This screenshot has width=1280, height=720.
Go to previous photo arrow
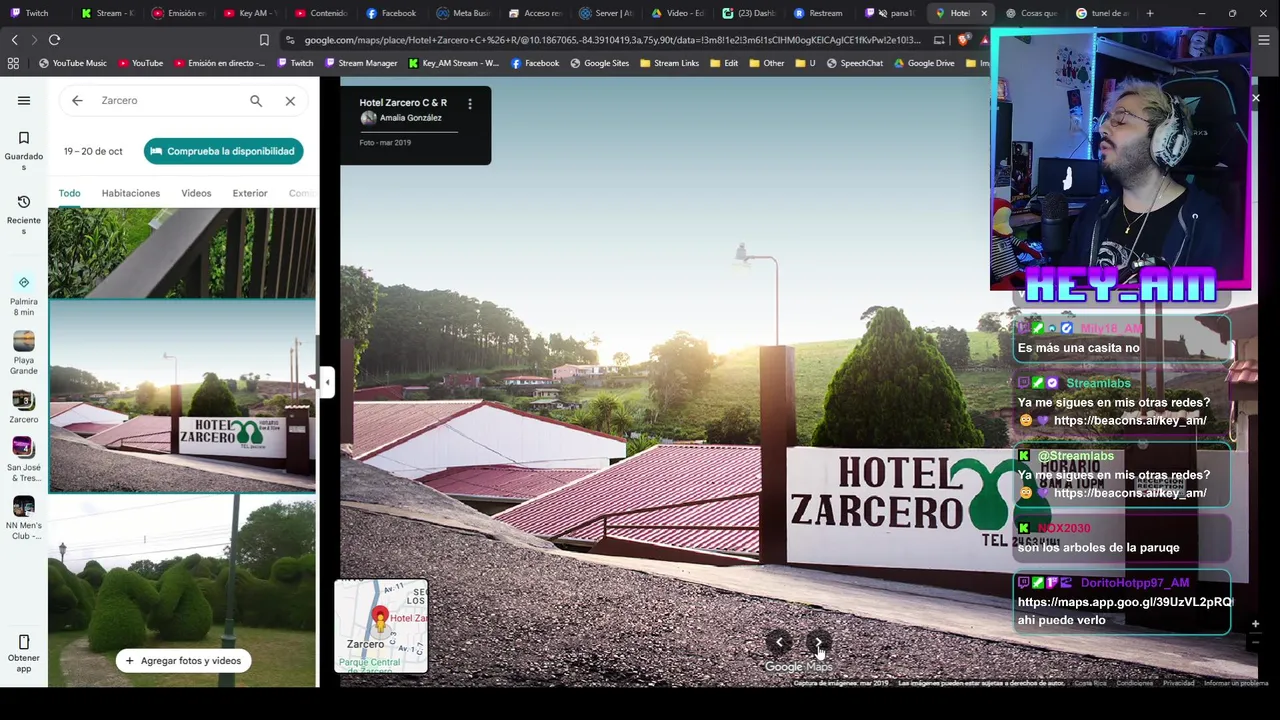779,643
